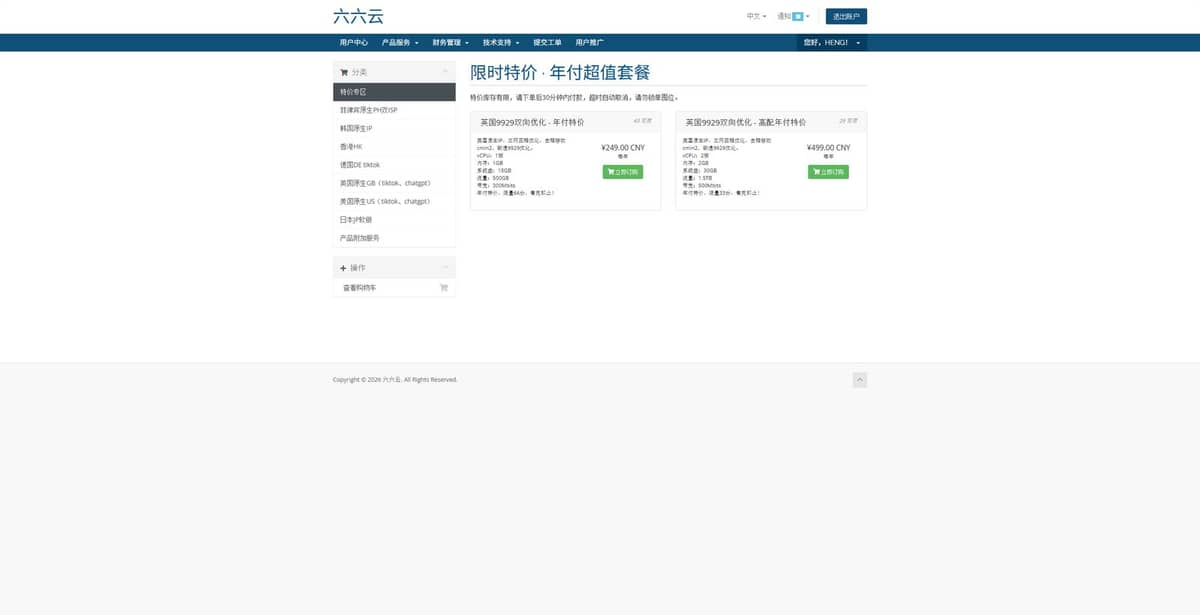Go to 用户中心 in navigation bar
The height and width of the screenshot is (615, 1200).
pyautogui.click(x=353, y=43)
